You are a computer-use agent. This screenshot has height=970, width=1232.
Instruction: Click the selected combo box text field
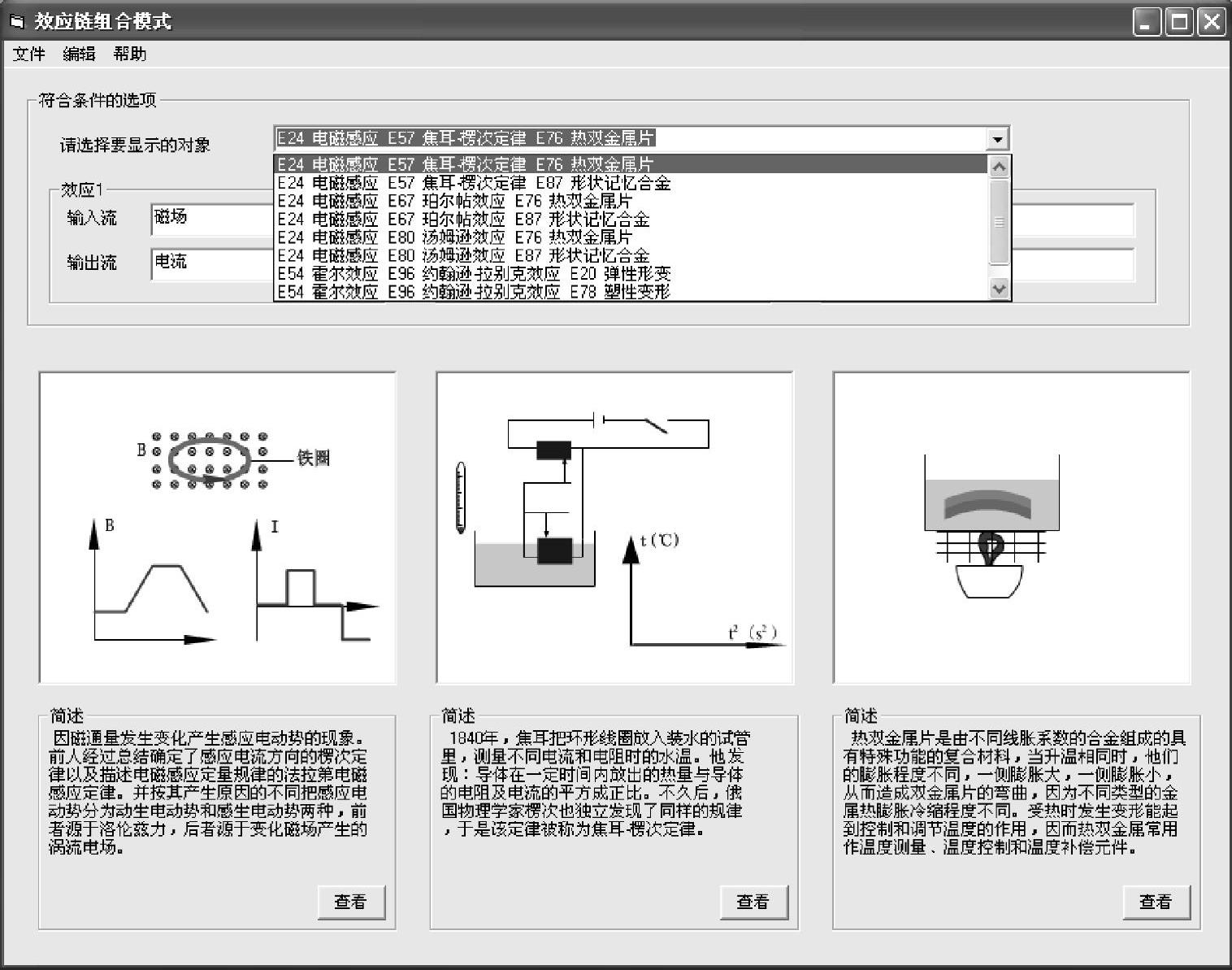click(x=631, y=139)
